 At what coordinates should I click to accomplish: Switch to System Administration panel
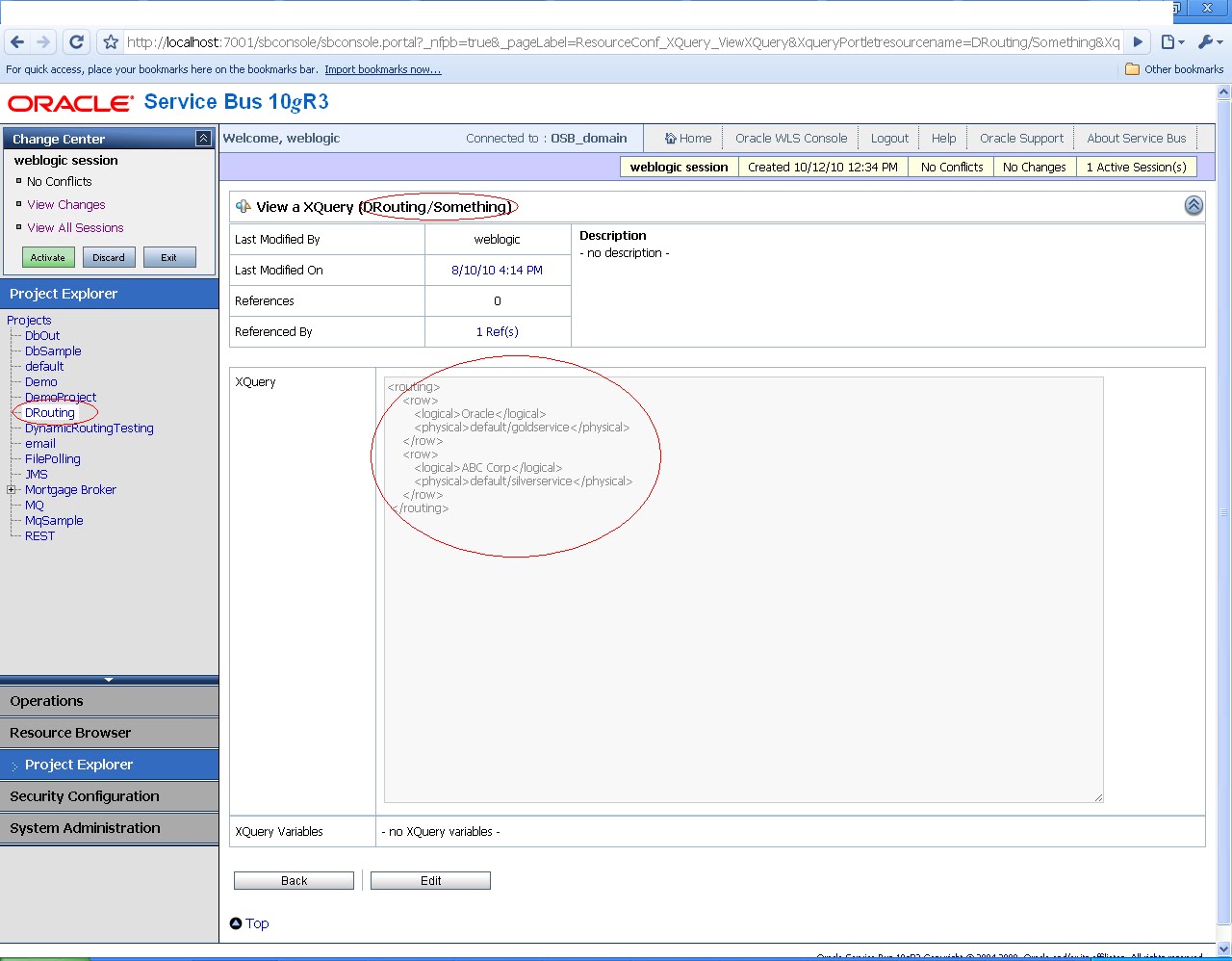[109, 828]
